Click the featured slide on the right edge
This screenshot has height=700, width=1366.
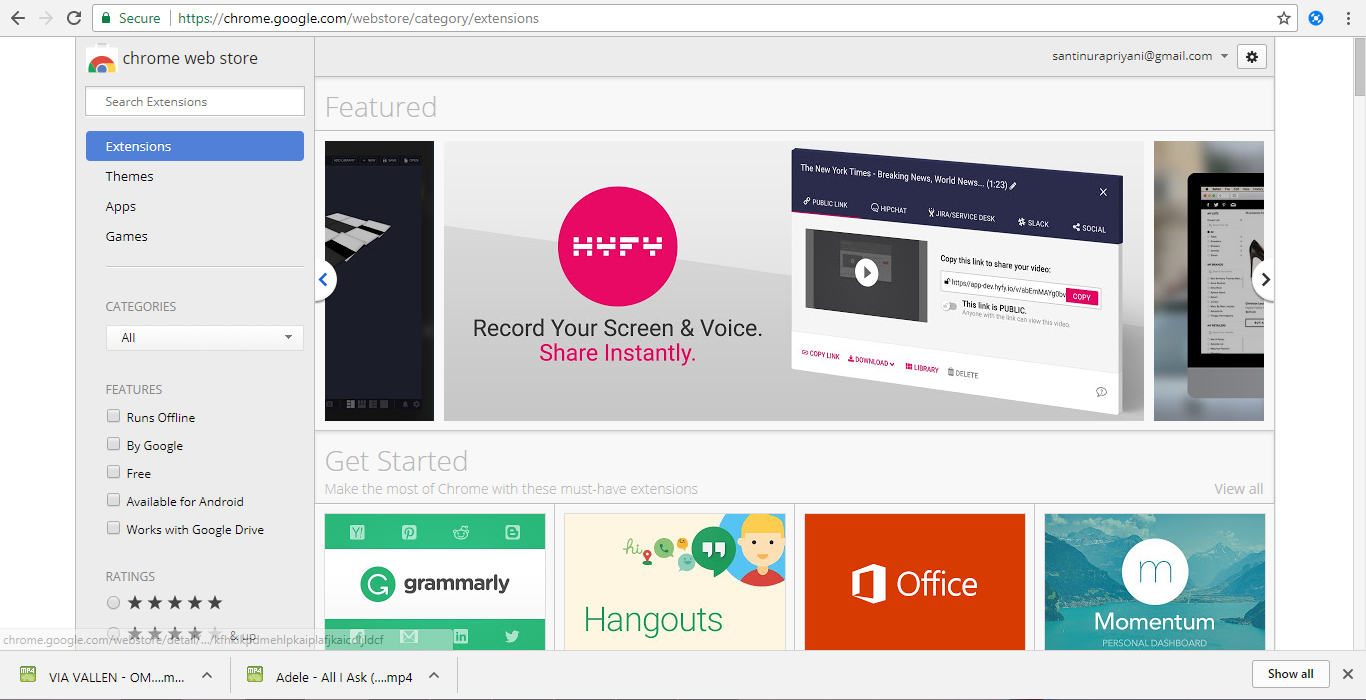[x=1209, y=281]
